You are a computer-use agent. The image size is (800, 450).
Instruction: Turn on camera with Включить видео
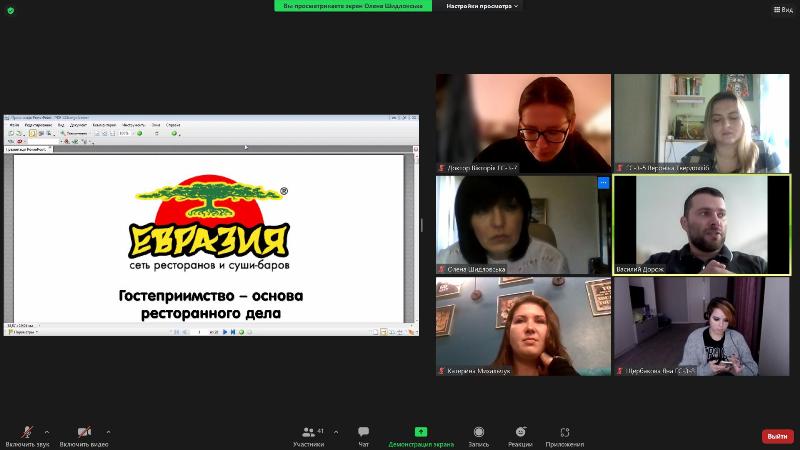click(84, 437)
